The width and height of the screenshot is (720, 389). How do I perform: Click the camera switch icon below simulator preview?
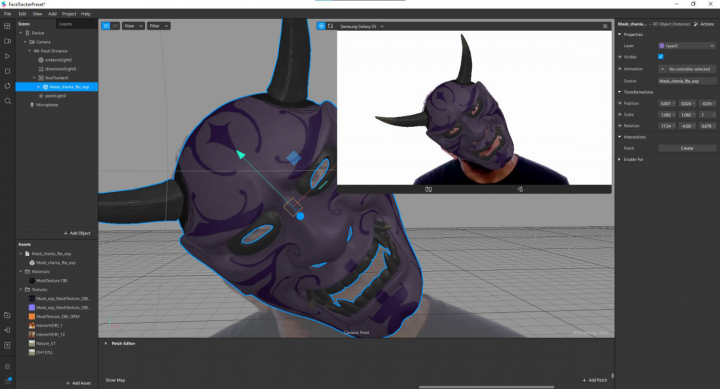[x=428, y=189]
